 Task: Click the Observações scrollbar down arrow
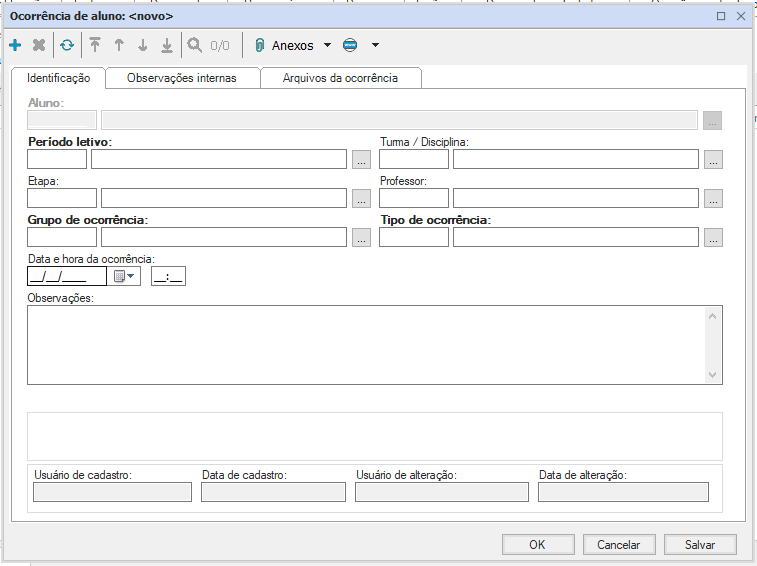713,374
